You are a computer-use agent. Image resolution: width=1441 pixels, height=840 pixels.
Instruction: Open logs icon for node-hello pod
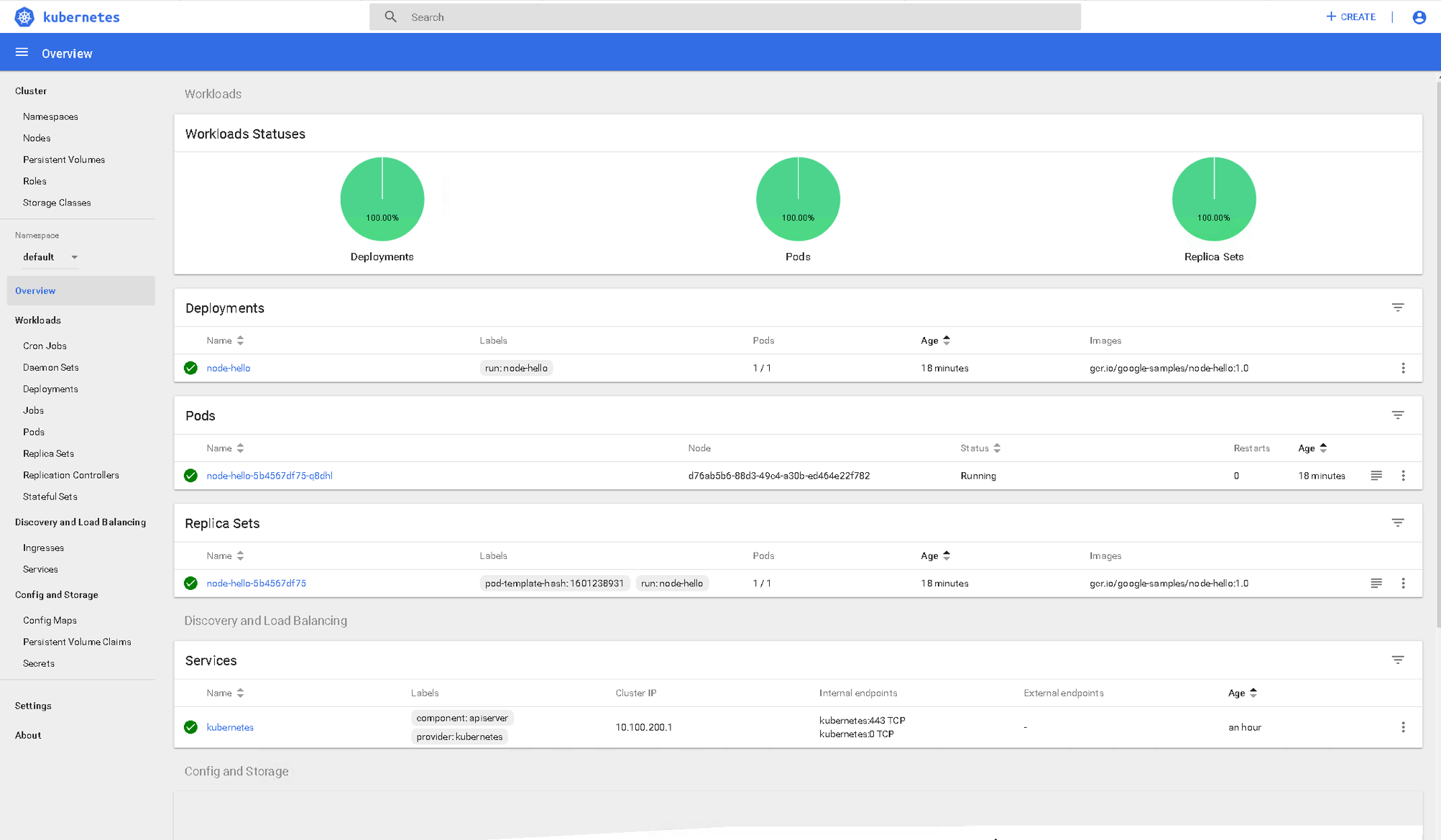pyautogui.click(x=1376, y=476)
